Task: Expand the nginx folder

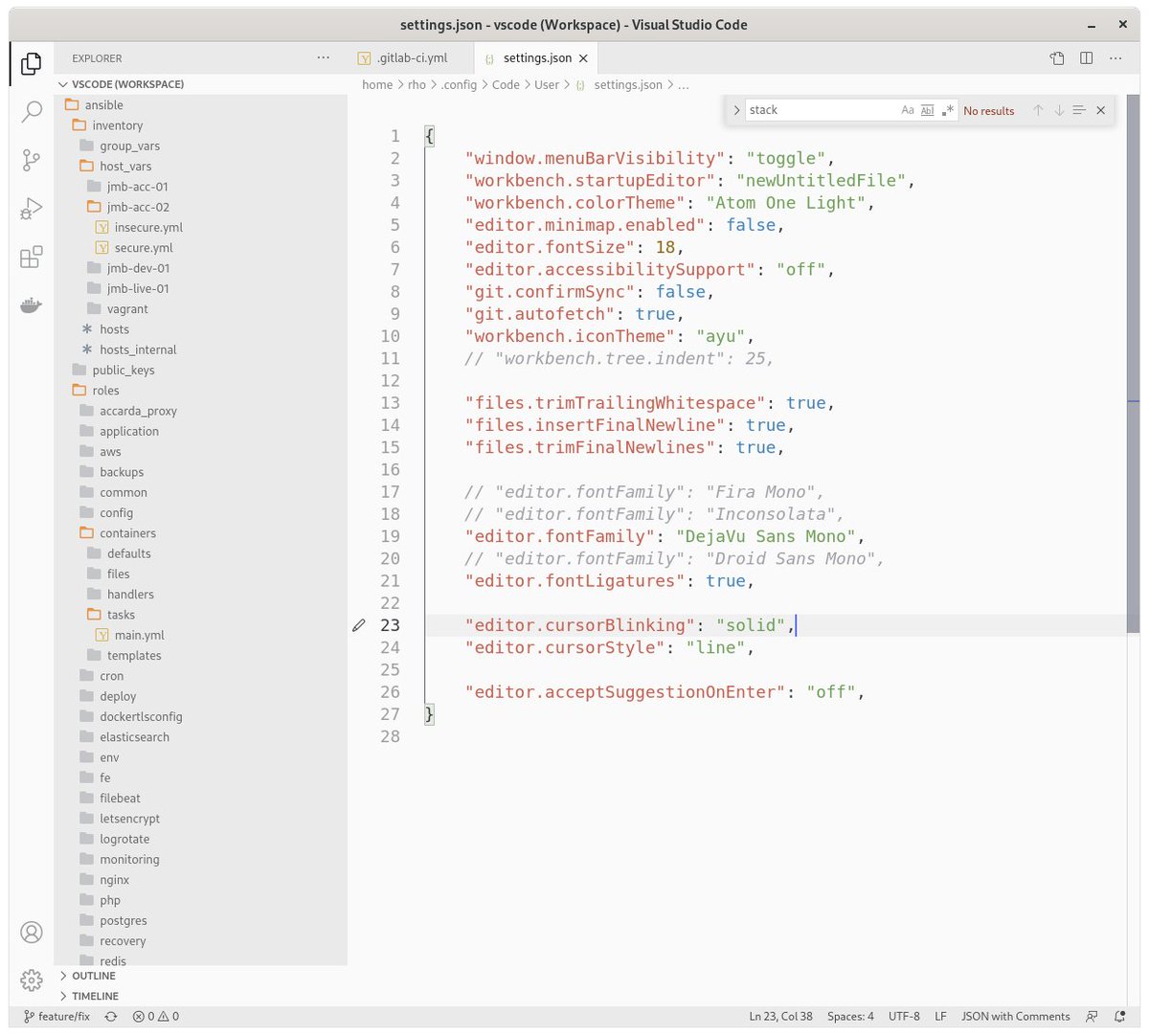Action: (201, 880)
